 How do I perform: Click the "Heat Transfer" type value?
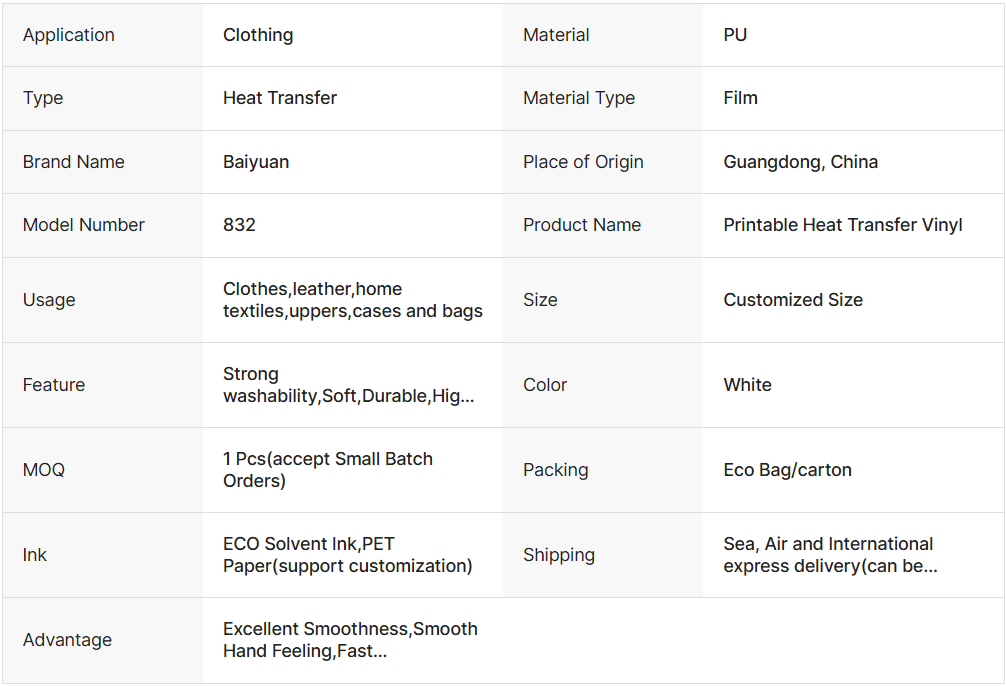[280, 98]
